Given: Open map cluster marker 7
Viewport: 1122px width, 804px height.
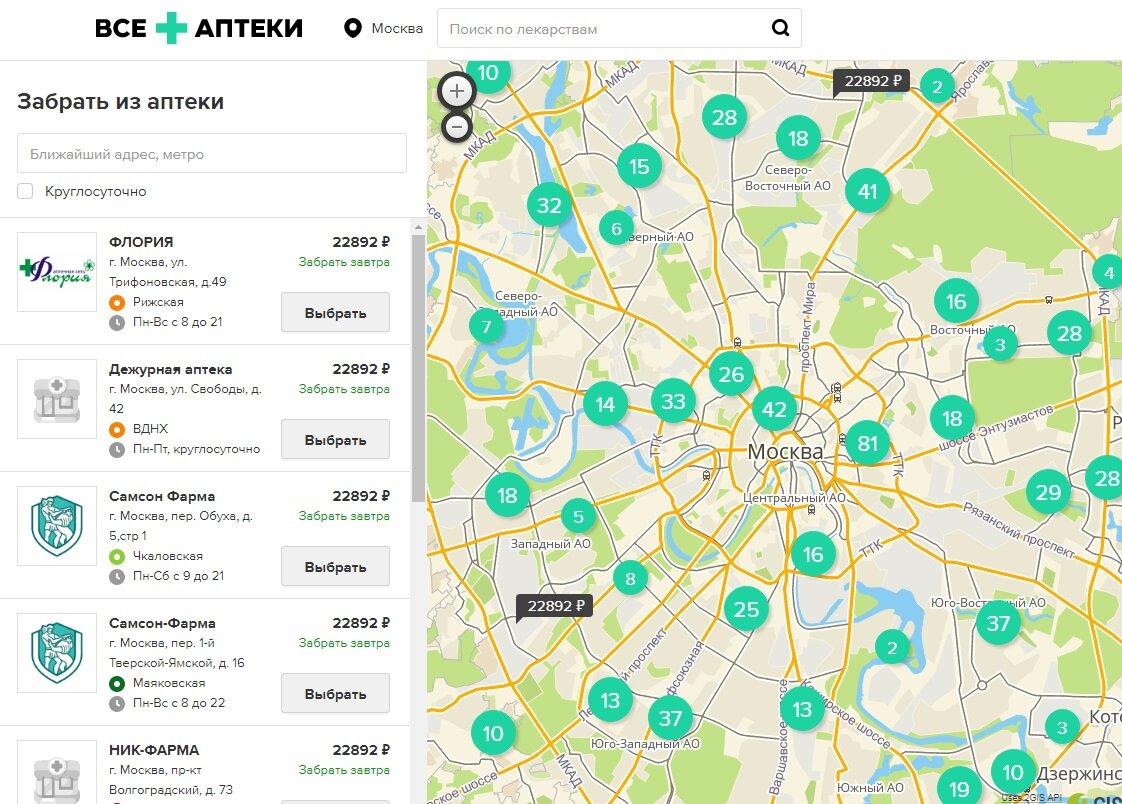Looking at the screenshot, I should 487,327.
